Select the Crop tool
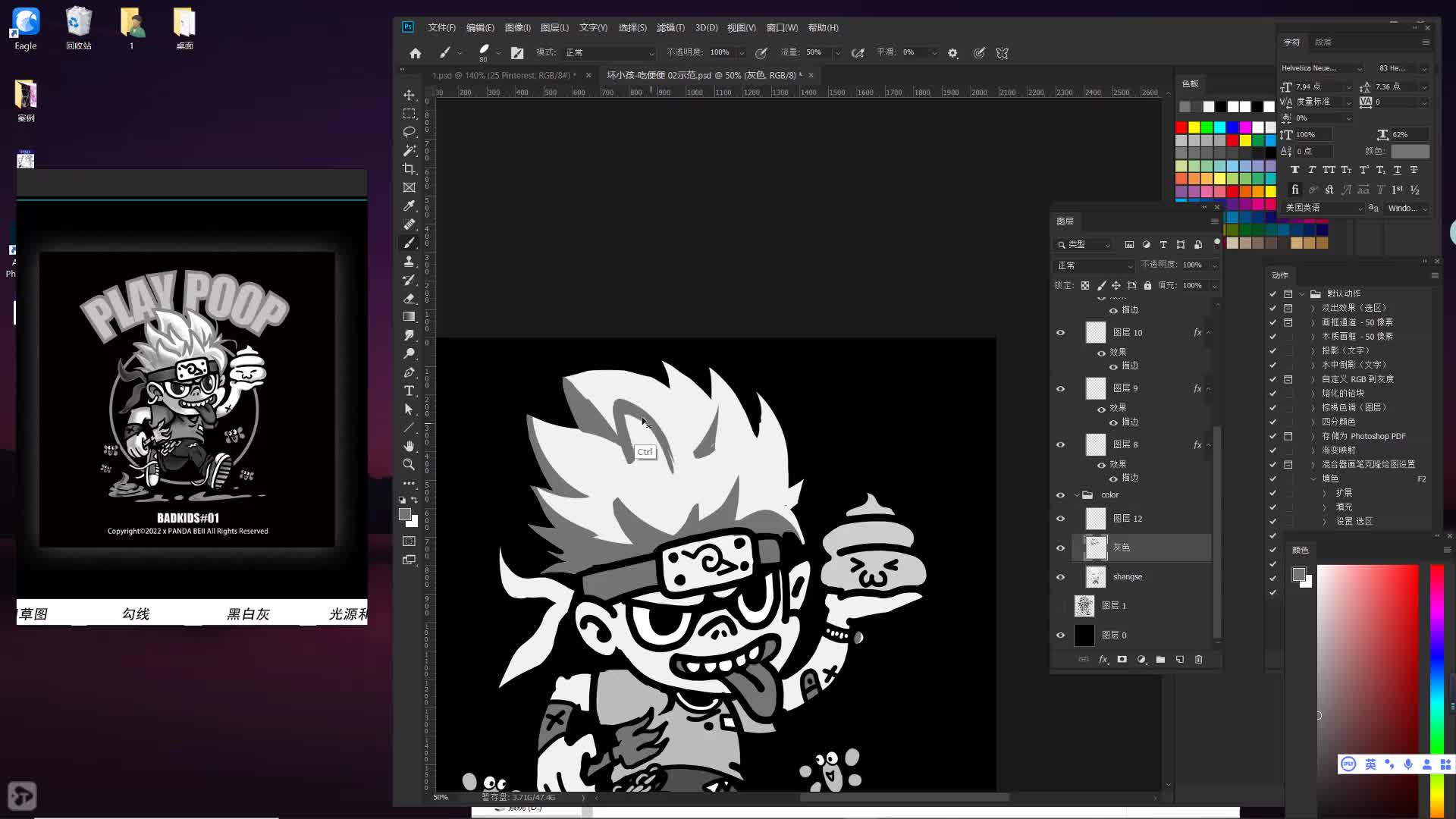Screen dimensions: 1456x819 pos(409,168)
